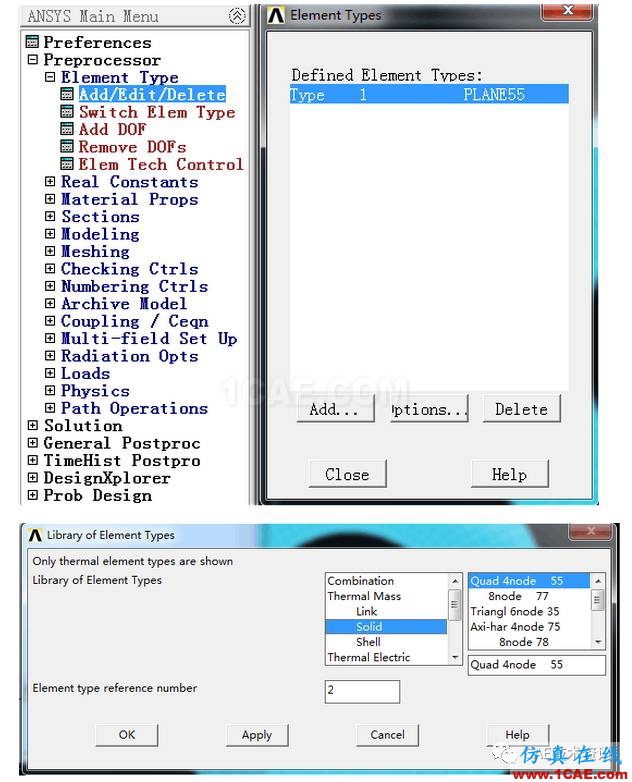Click the Add DOF icon
The height and width of the screenshot is (782, 632).
click(x=67, y=129)
